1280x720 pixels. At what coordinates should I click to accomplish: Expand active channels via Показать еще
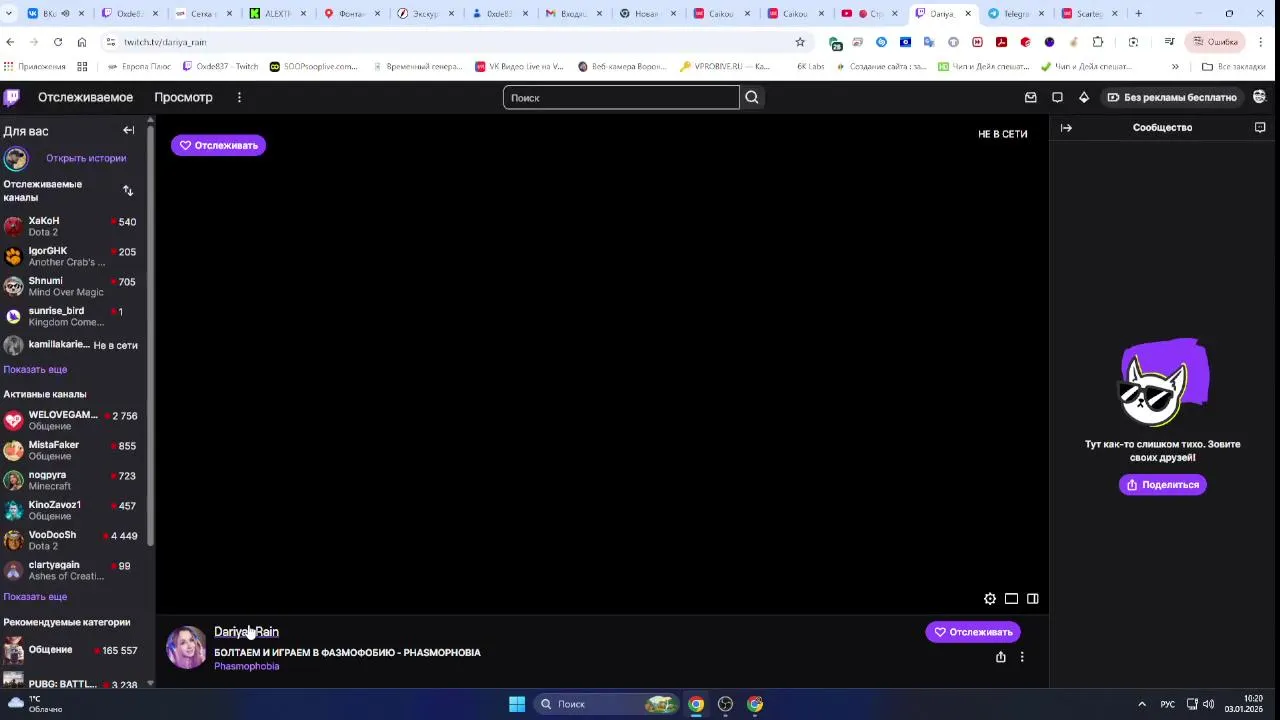coord(35,597)
